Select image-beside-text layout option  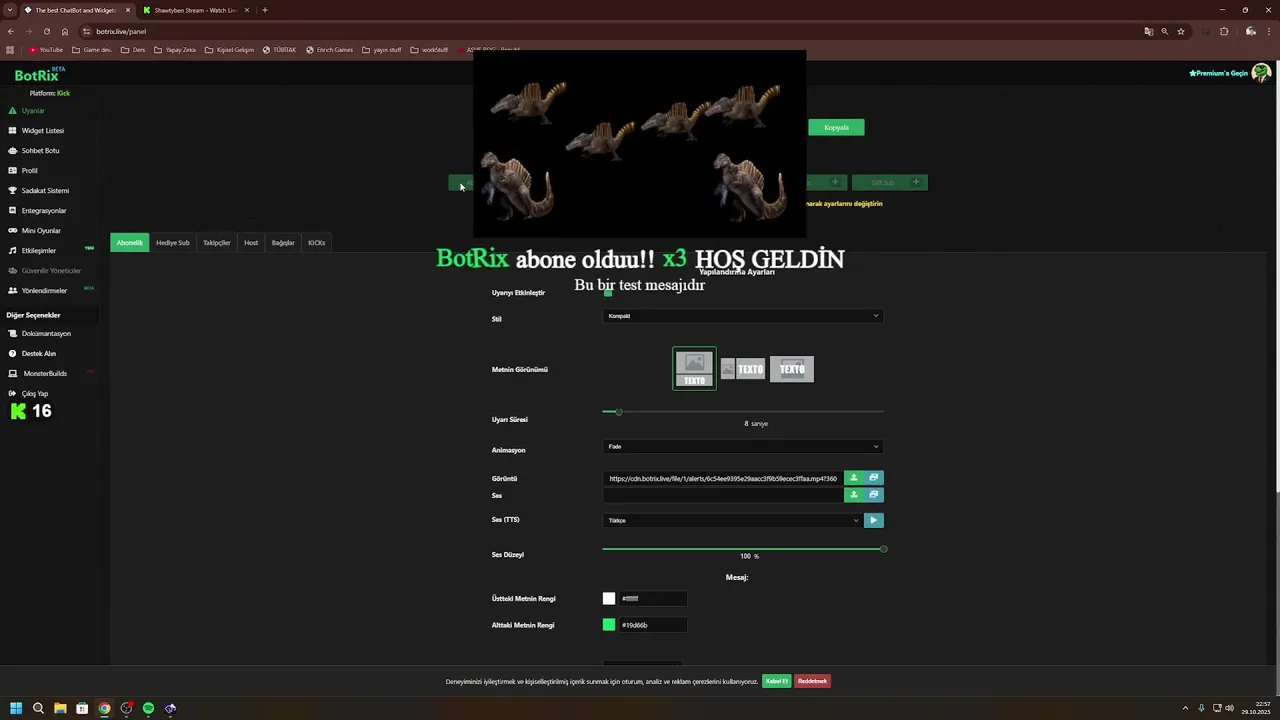(743, 369)
